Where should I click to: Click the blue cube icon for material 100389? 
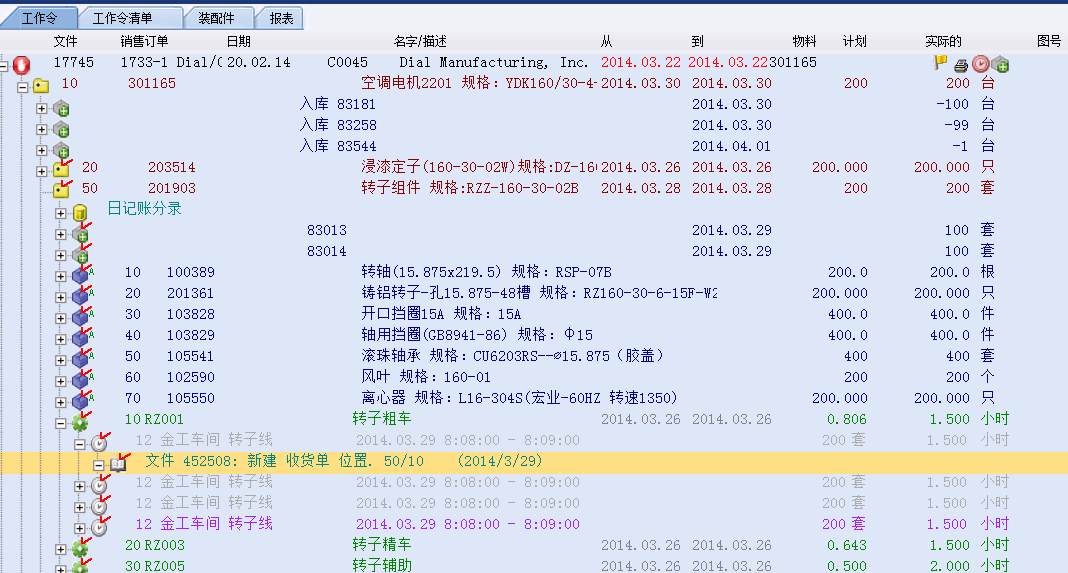[82, 274]
